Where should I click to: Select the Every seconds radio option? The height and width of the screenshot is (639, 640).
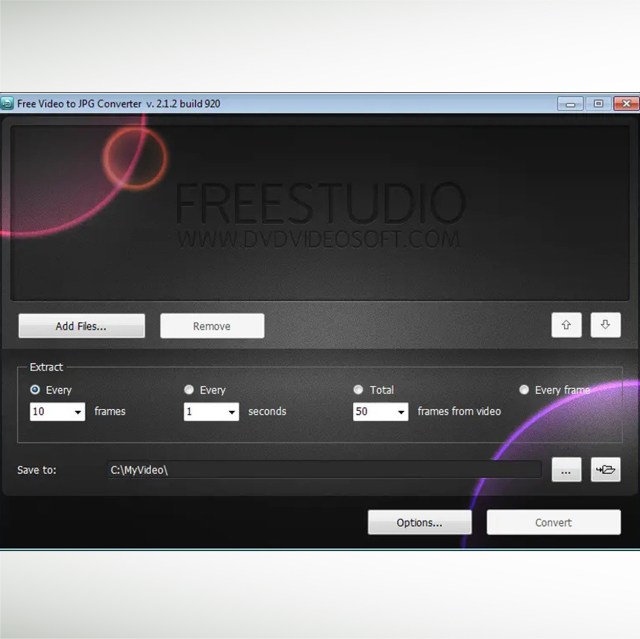189,390
